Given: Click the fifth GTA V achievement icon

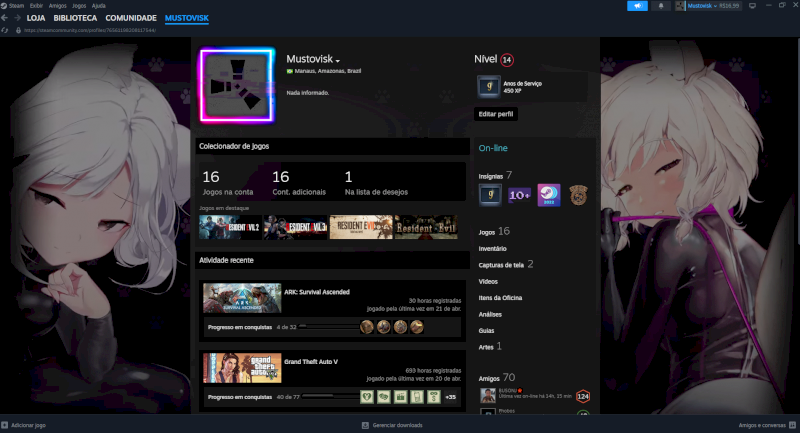Looking at the screenshot, I should click(x=434, y=397).
